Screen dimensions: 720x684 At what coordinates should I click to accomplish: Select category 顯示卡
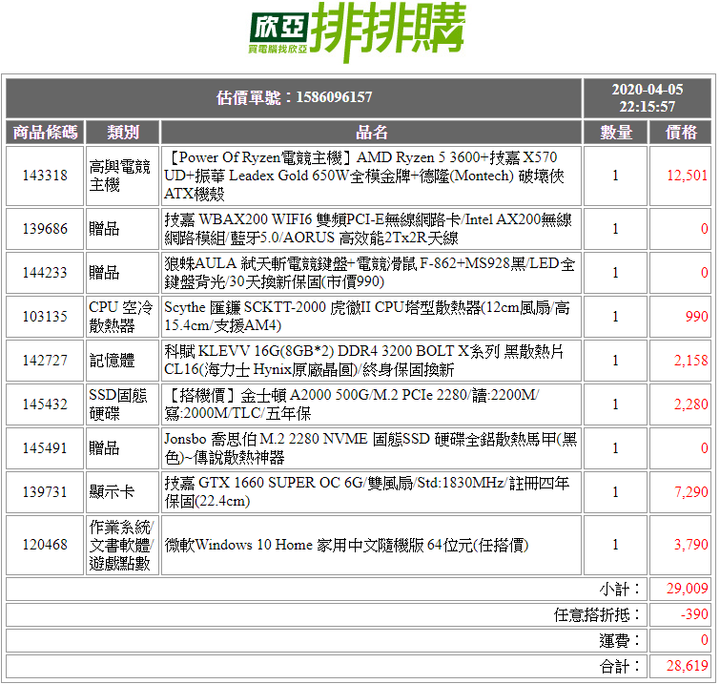point(112,492)
